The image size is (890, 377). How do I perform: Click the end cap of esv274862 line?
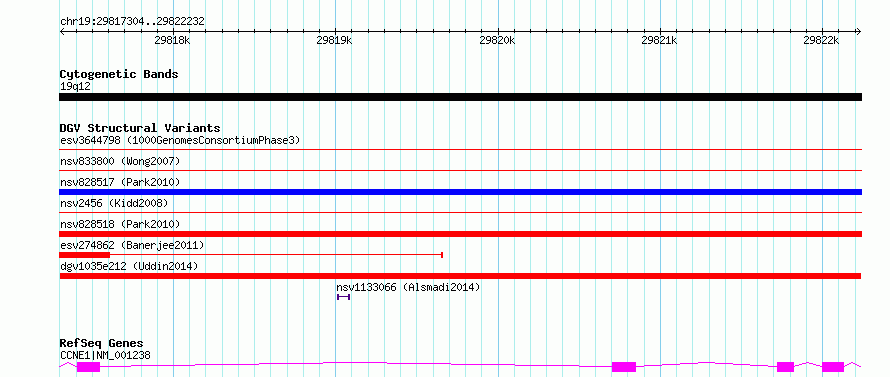pos(442,255)
